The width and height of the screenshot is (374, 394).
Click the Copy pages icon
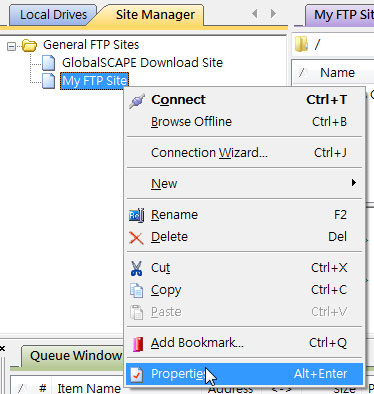point(136,290)
